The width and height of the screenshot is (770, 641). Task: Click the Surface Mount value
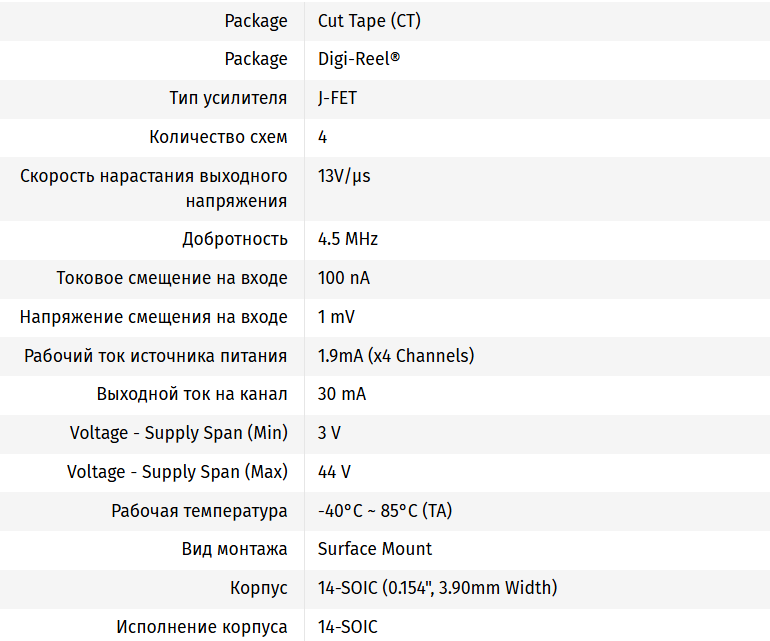(375, 549)
